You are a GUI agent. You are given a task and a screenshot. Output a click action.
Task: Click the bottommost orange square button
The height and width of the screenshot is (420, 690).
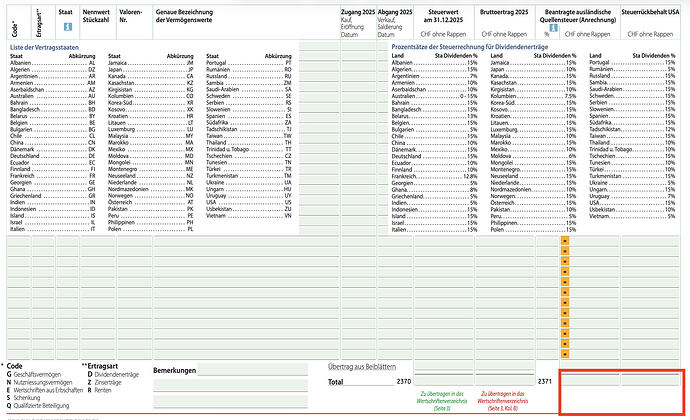tap(565, 354)
